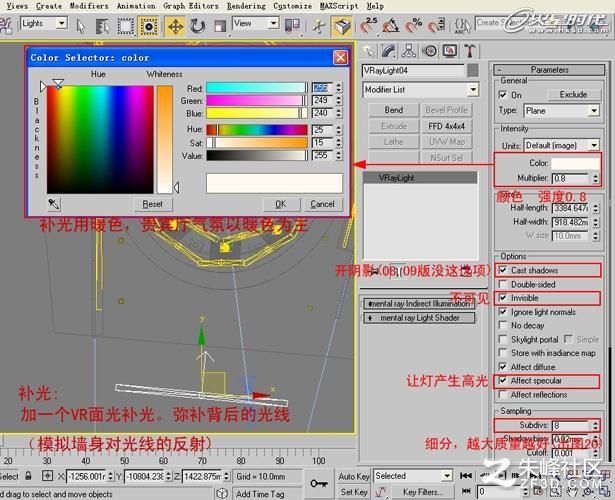This screenshot has height=500, width=615.
Task: Adjust the Whiteness vertical slider
Action: 165,139
